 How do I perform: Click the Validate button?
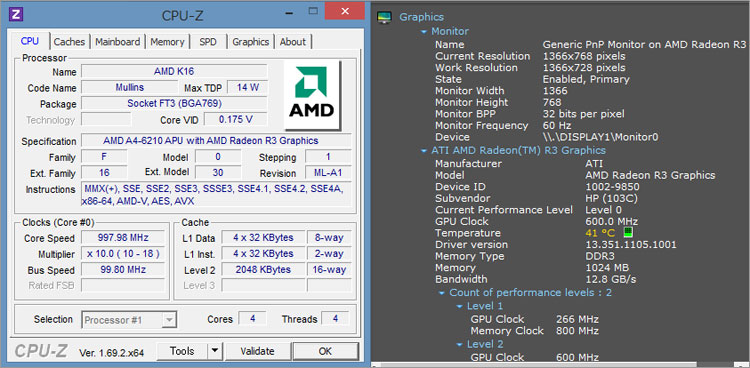click(x=257, y=352)
